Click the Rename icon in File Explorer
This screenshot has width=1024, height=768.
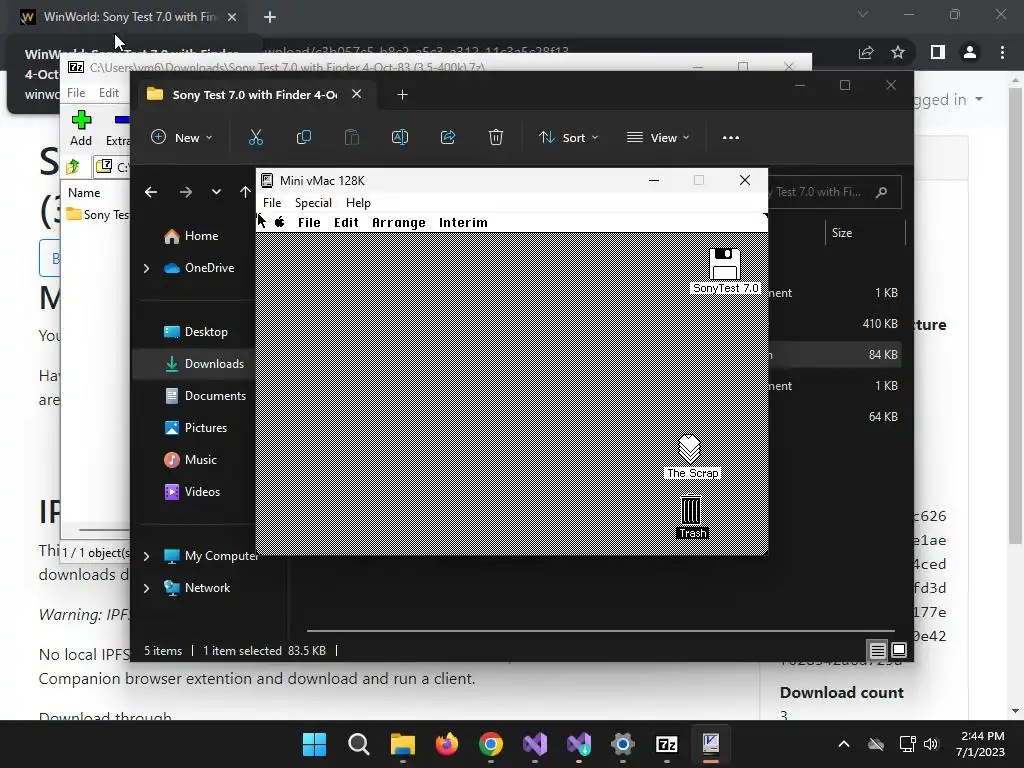(400, 137)
